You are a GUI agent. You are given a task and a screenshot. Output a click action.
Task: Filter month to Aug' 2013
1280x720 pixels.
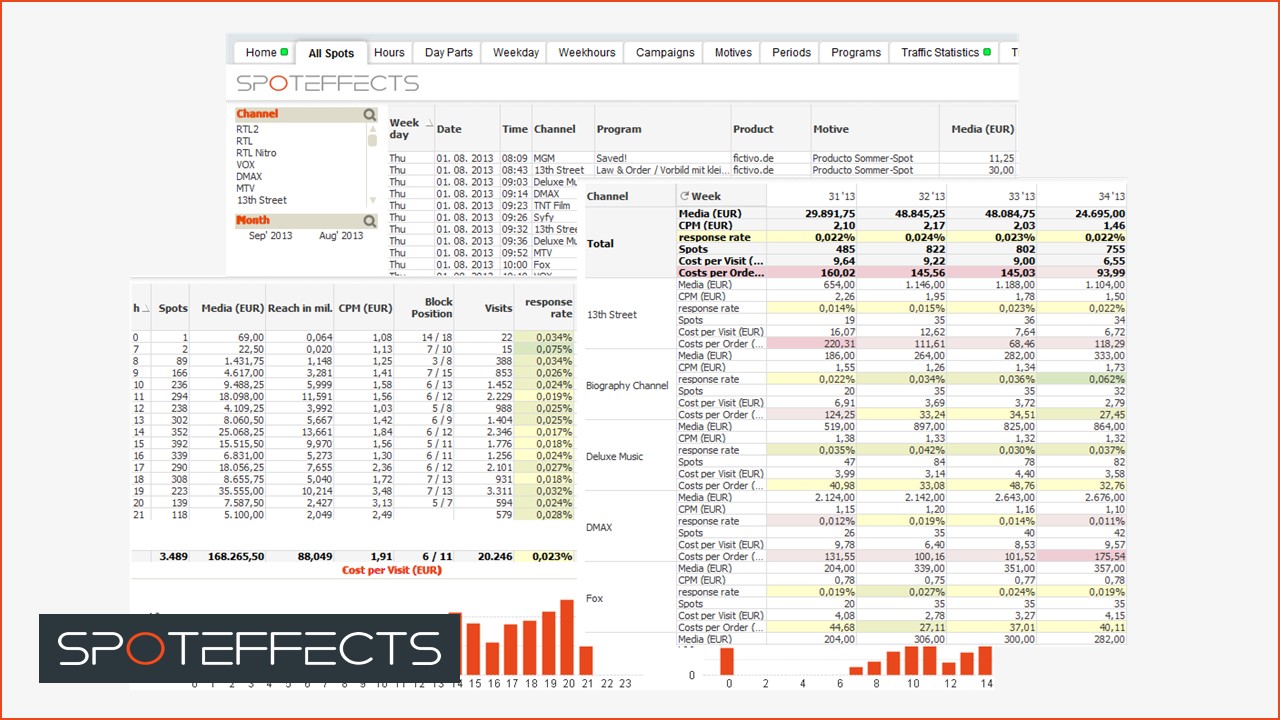341,236
